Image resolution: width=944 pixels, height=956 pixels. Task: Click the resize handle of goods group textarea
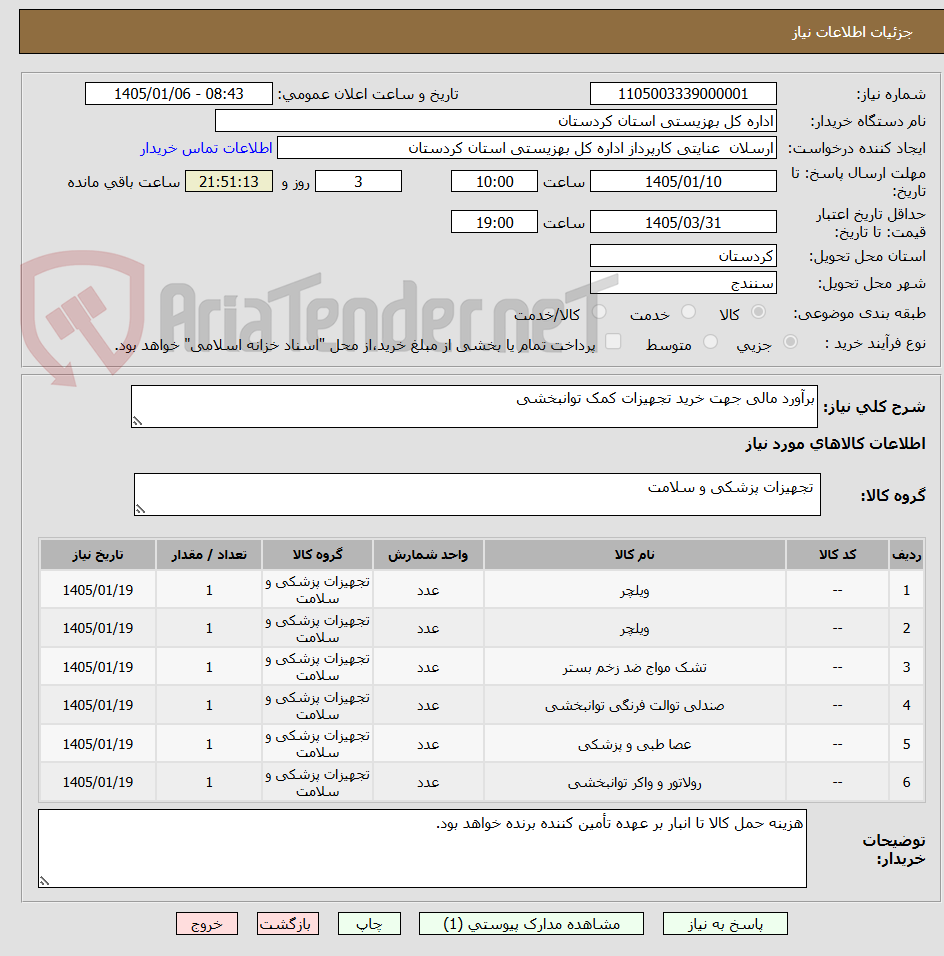click(140, 509)
